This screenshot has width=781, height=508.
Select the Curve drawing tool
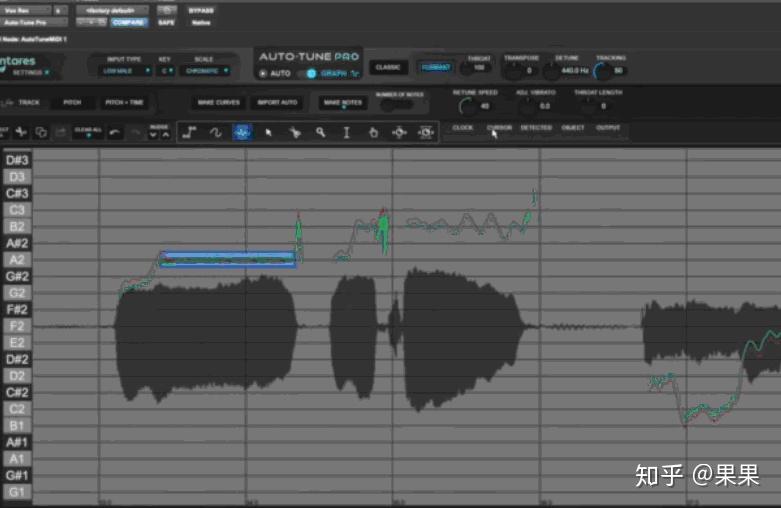(215, 132)
